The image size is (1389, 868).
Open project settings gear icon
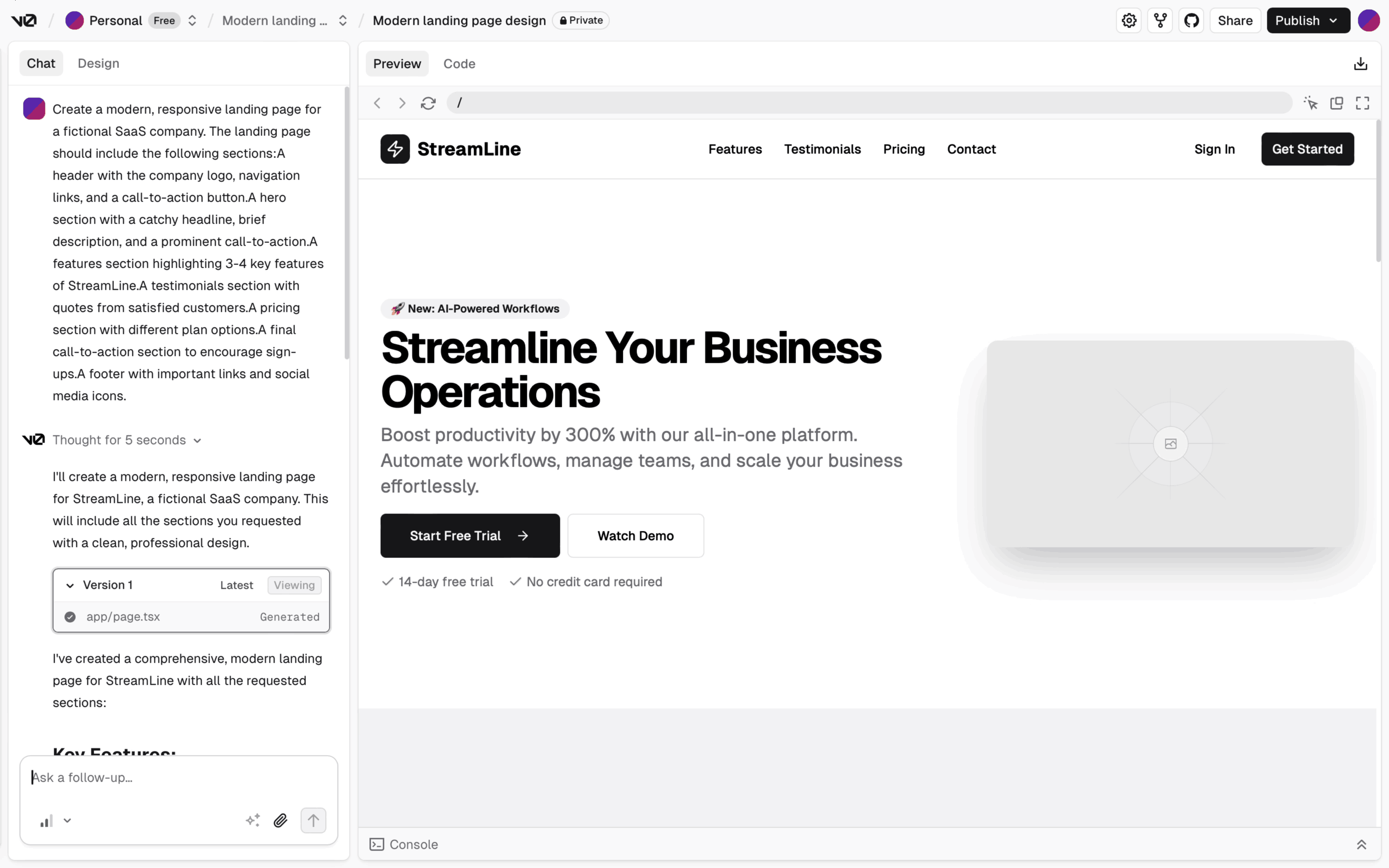tap(1129, 20)
